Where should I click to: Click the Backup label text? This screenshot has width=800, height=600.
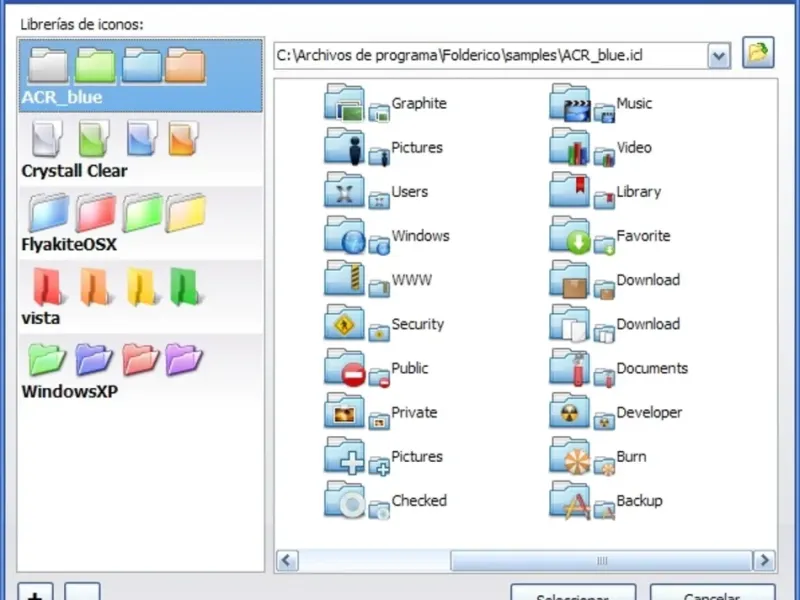coord(639,501)
